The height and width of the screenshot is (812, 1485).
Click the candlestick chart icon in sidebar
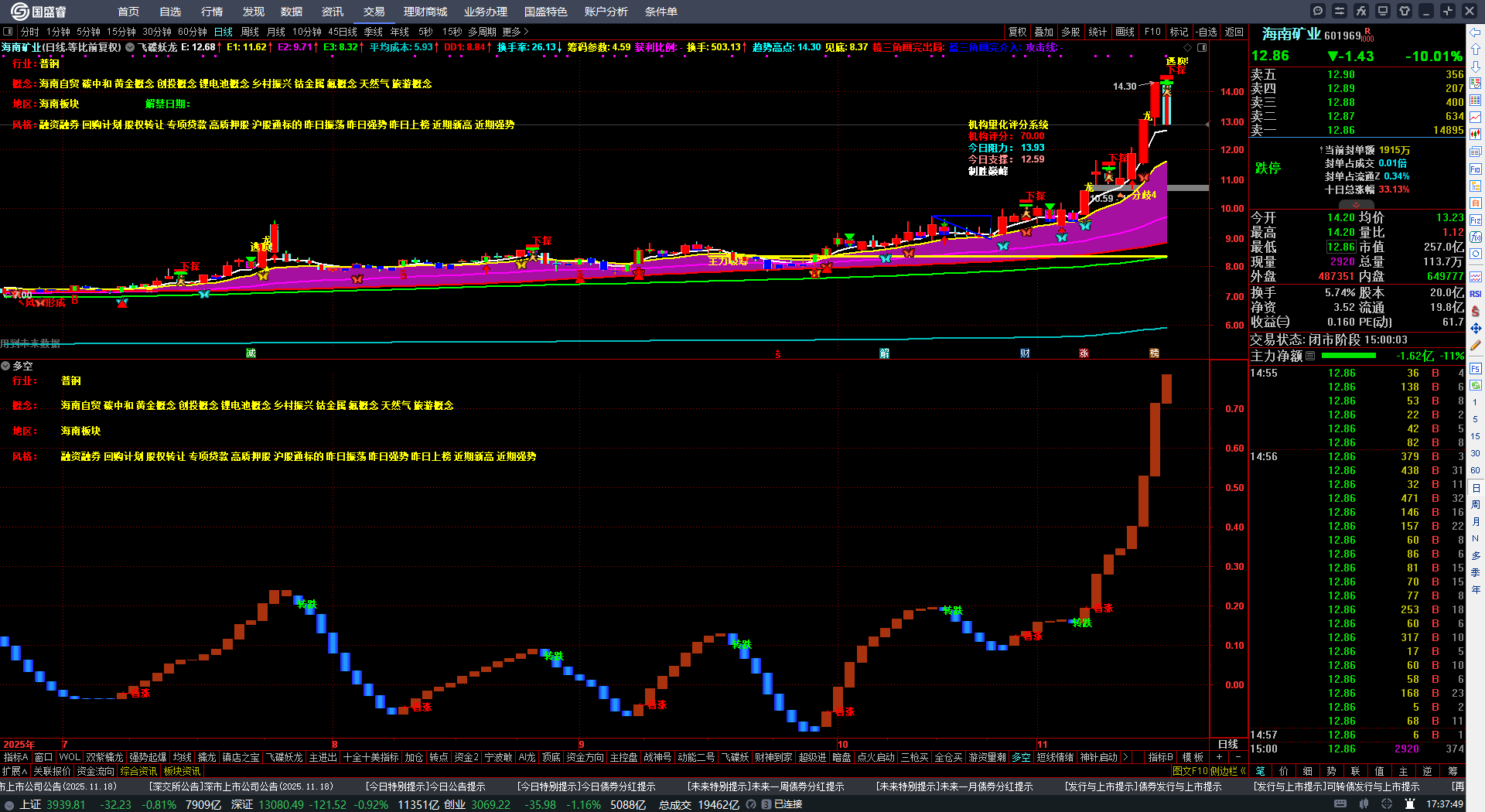tap(1476, 135)
